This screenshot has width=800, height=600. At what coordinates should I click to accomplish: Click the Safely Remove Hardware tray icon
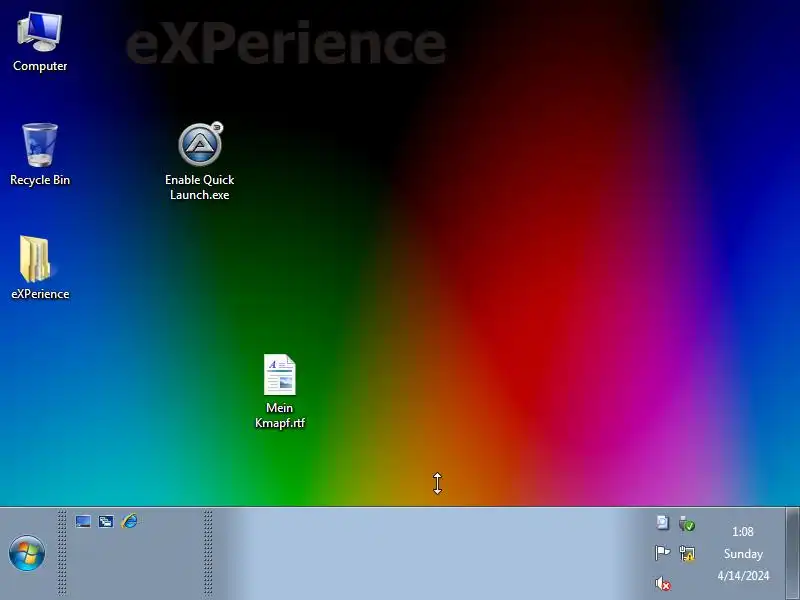point(687,523)
